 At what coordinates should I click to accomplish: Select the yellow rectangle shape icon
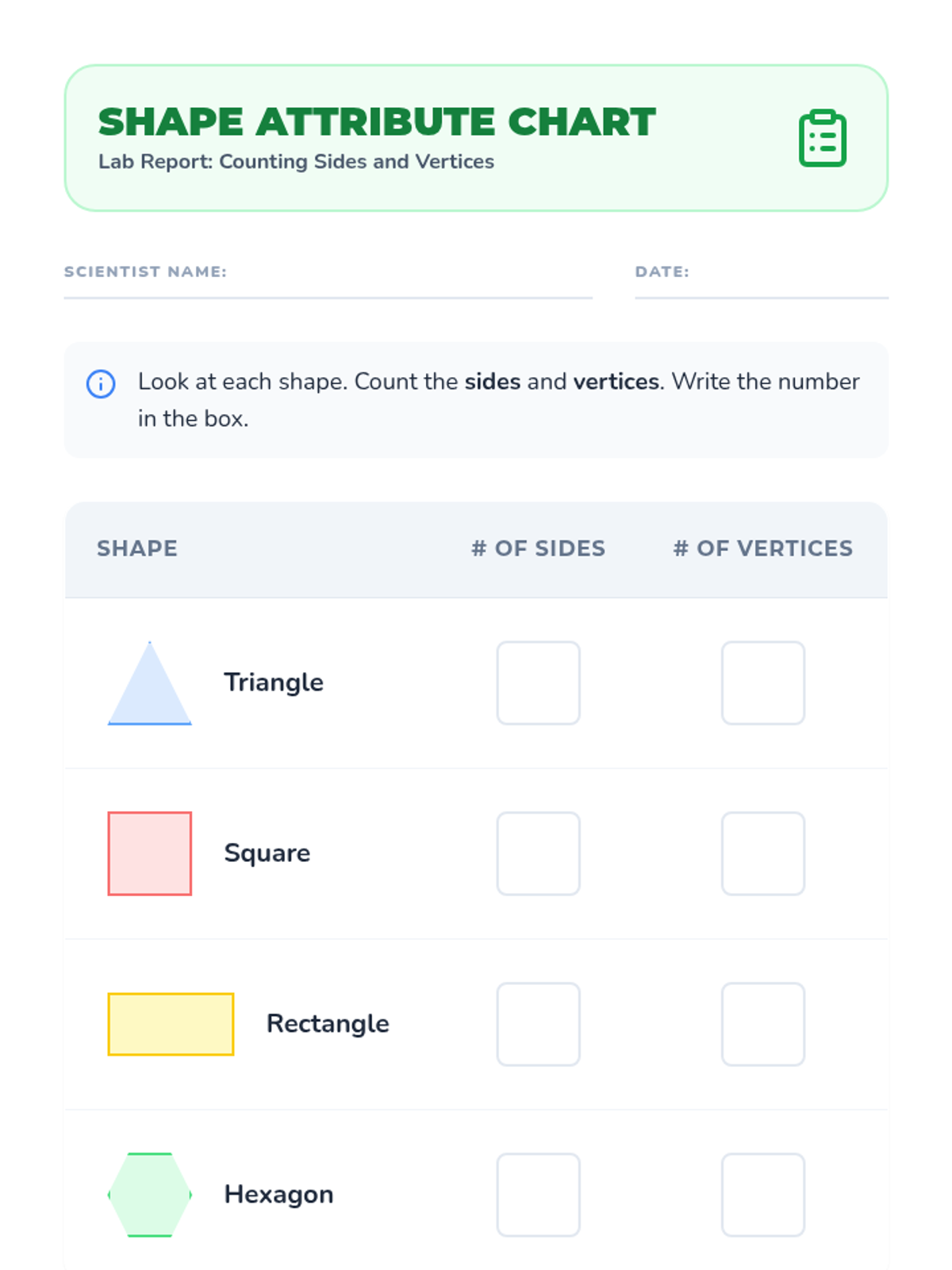click(x=171, y=1024)
